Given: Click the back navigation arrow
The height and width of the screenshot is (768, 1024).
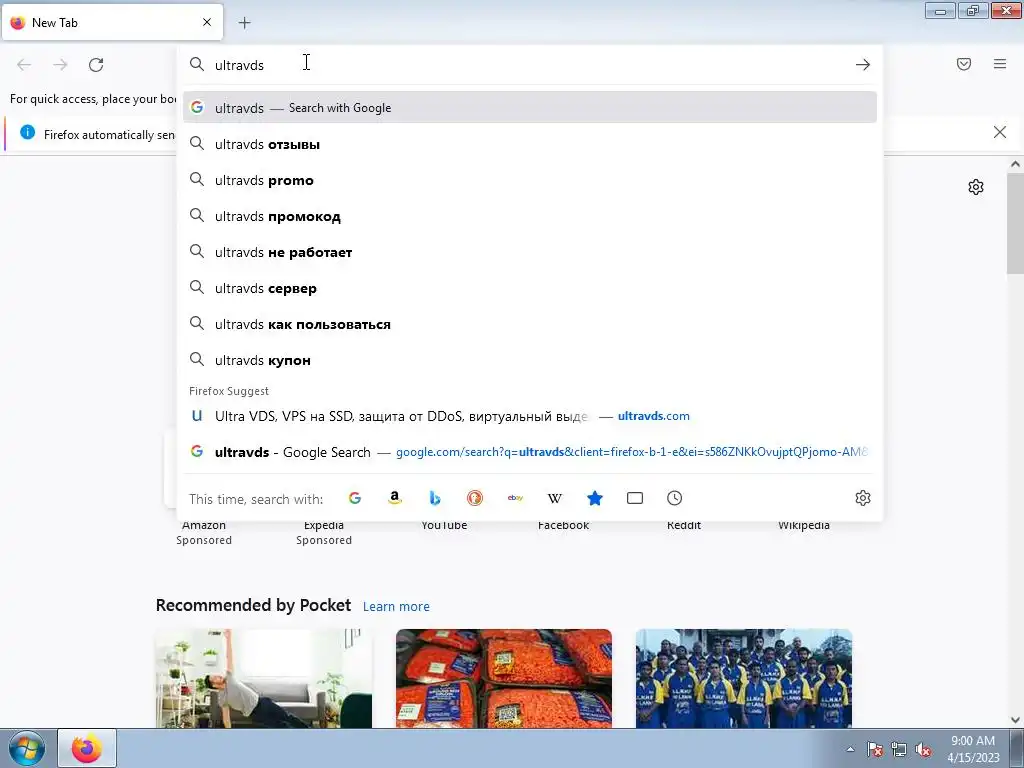Looking at the screenshot, I should click(24, 65).
